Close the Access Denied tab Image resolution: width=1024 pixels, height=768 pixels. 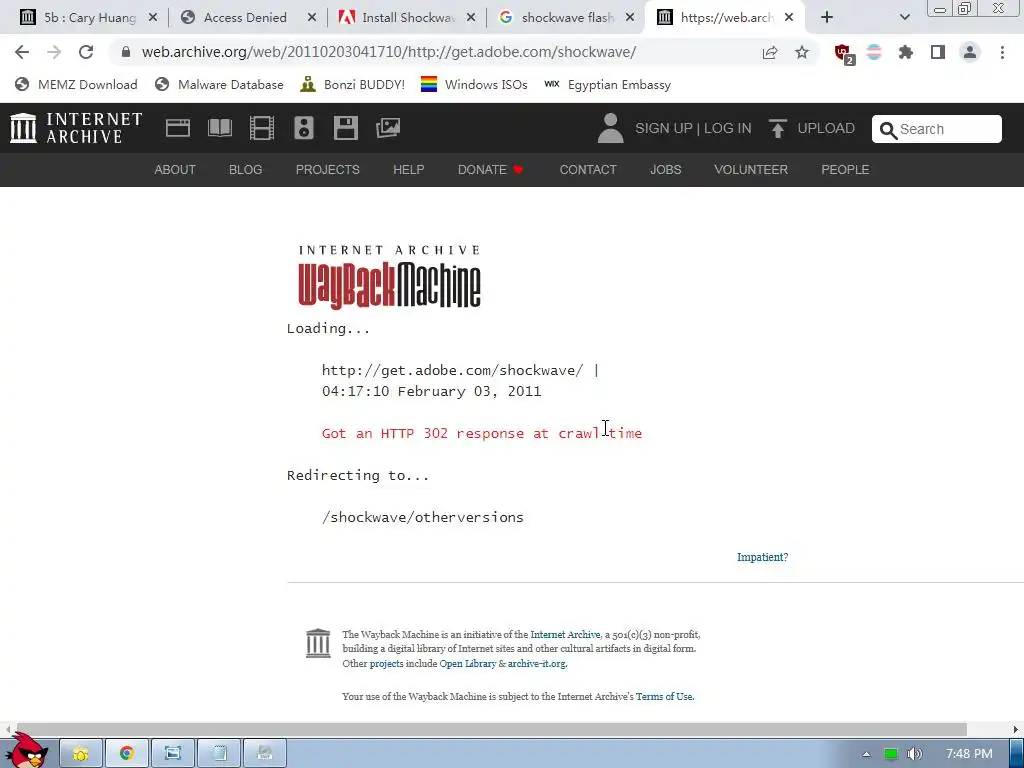coord(312,18)
